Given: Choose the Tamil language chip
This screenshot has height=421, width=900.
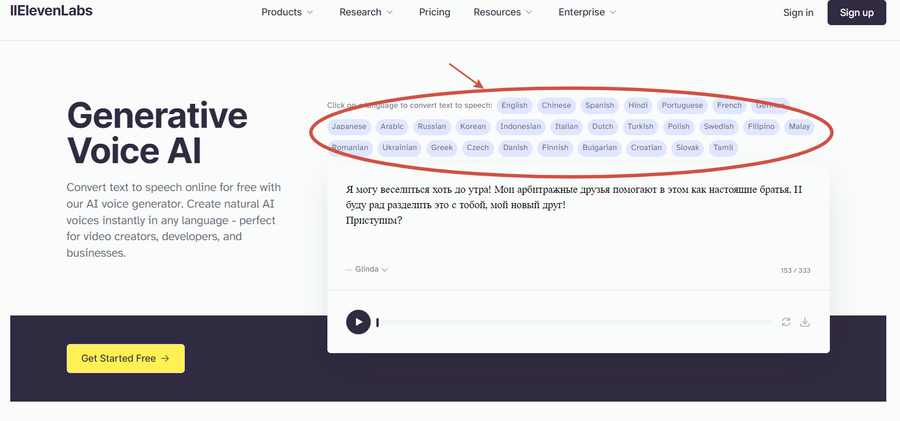Looking at the screenshot, I should pyautogui.click(x=723, y=148).
